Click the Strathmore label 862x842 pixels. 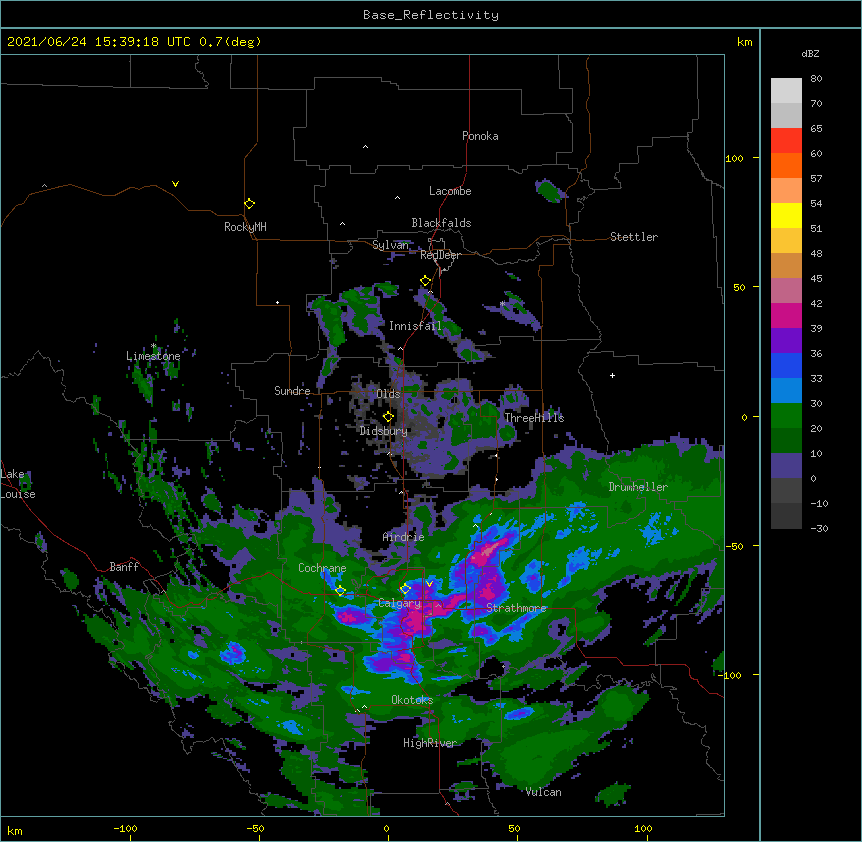pos(516,608)
